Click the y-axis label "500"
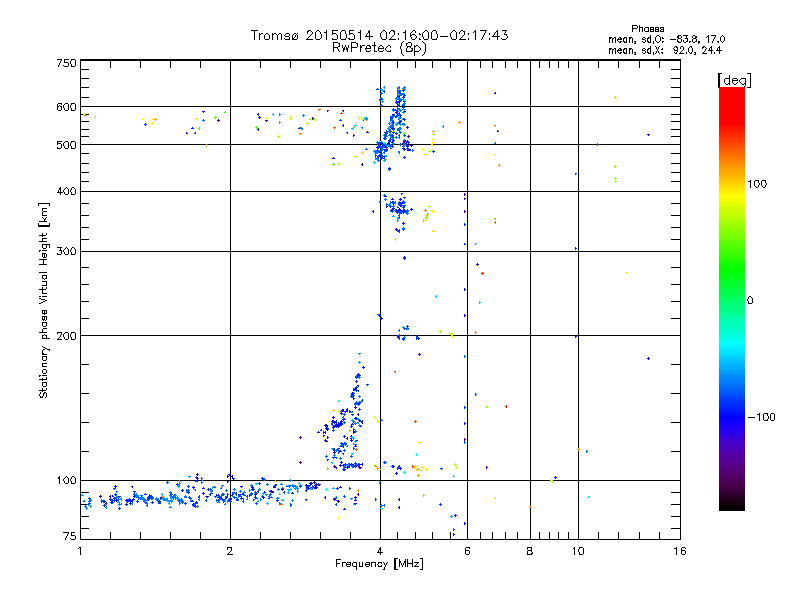 click(66, 145)
